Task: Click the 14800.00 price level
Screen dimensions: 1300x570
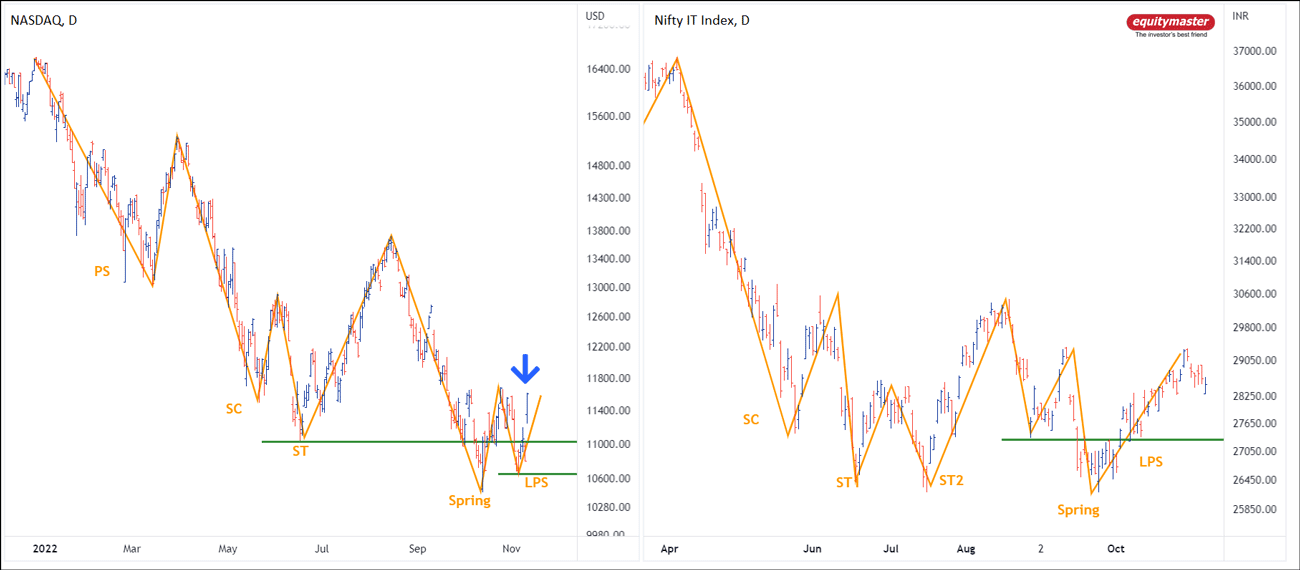Action: [x=608, y=167]
